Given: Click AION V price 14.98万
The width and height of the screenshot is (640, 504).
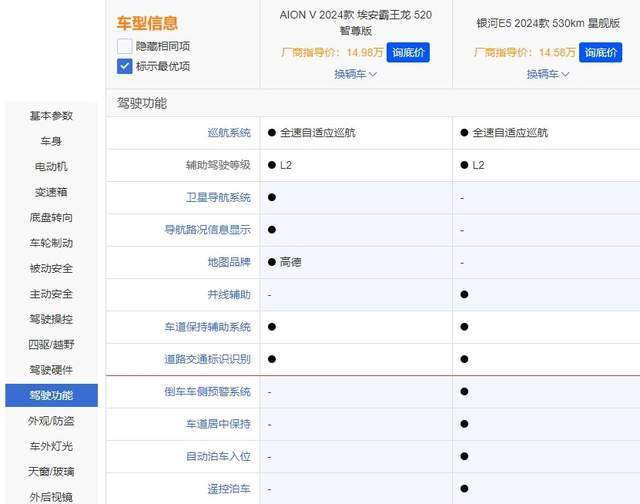Looking at the screenshot, I should (365, 52).
